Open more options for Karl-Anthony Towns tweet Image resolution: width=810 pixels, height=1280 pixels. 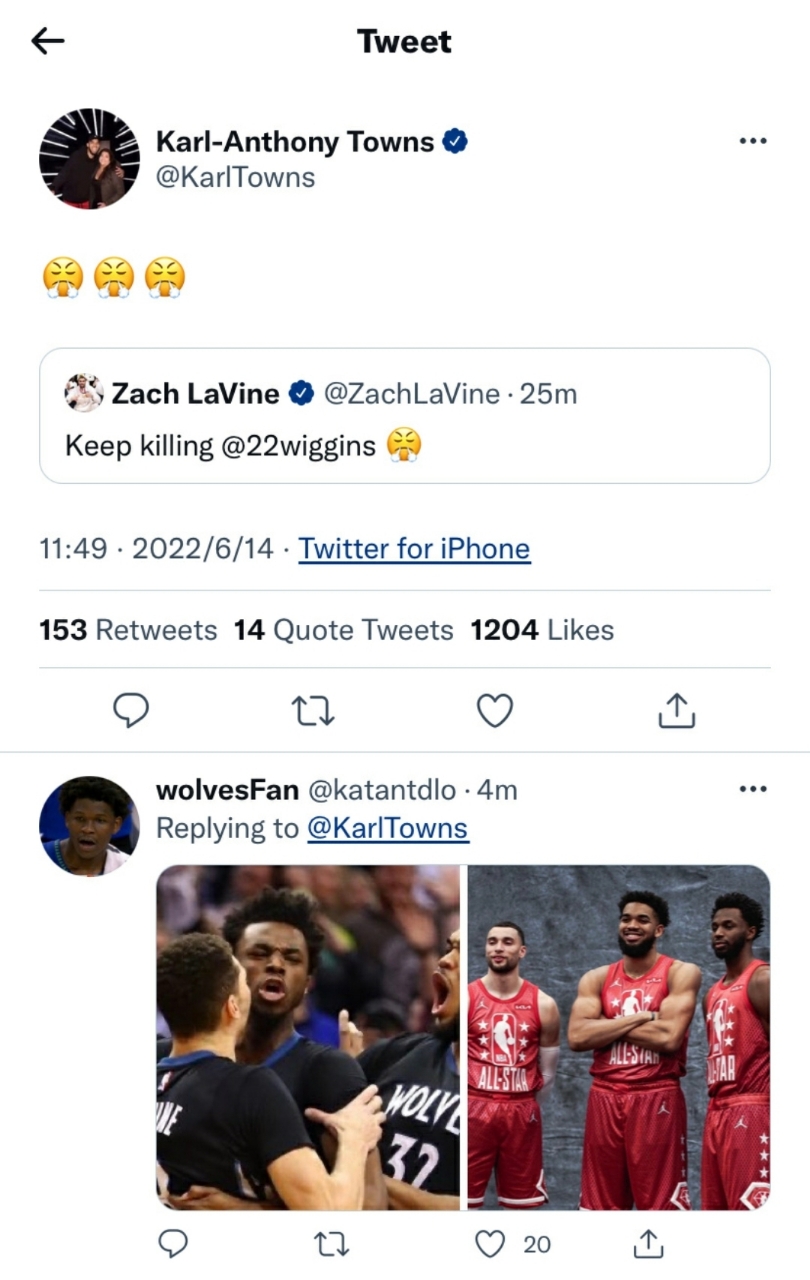[x=752, y=141]
